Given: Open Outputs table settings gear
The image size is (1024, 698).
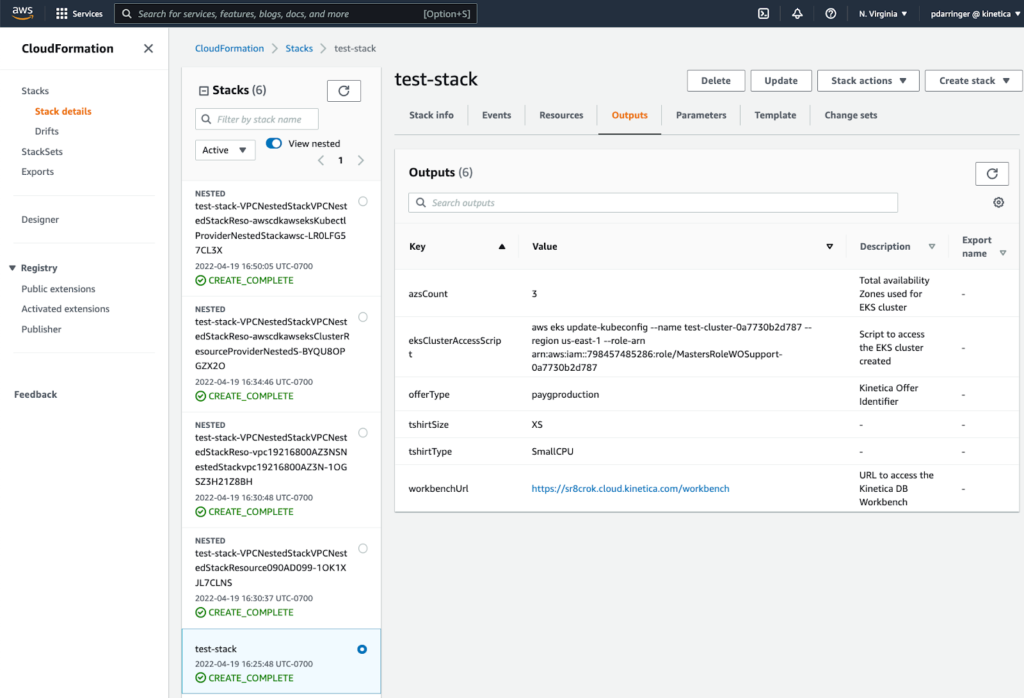Looking at the screenshot, I should pos(998,203).
